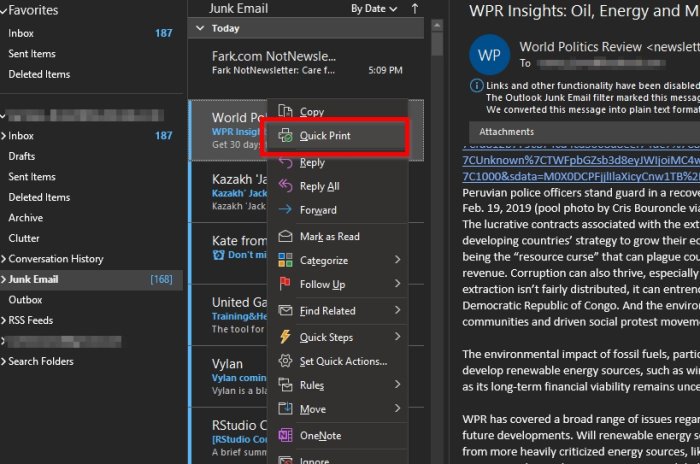700x464 pixels.
Task: Click the Quick Print printer icon
Action: click(285, 135)
